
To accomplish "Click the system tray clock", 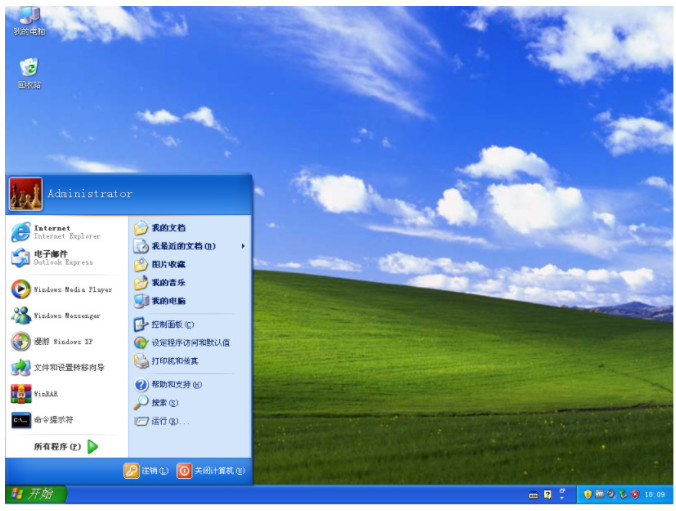I will [x=654, y=494].
